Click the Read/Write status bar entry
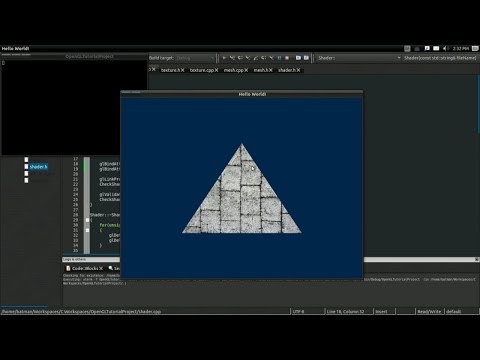The image size is (480, 360). click(x=429, y=311)
